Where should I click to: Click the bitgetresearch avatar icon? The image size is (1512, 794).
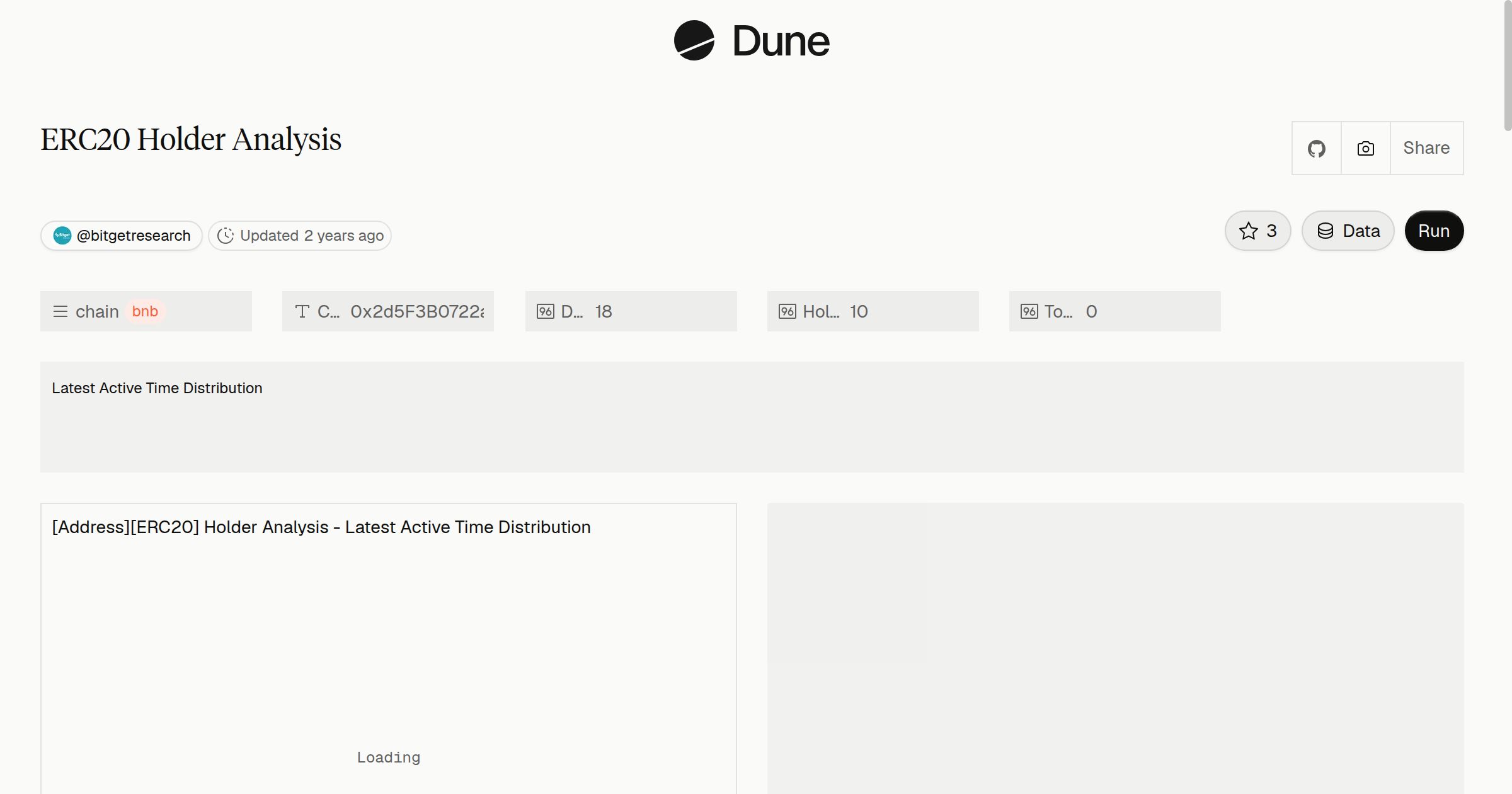pos(62,236)
